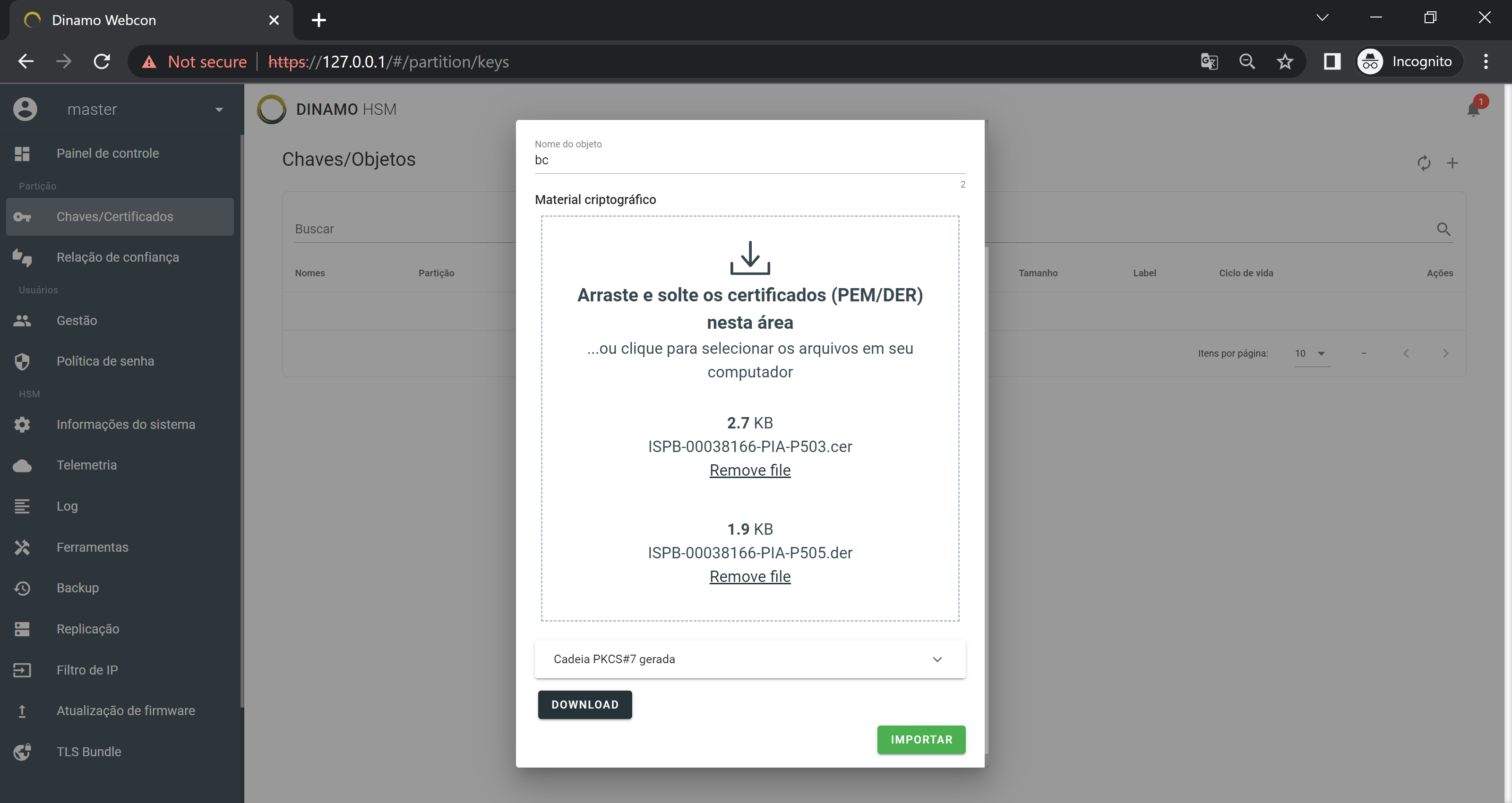Screen dimensions: 1512x803
Task: Expand the Cadeia PKCS#7 gerada dropdown
Action: tap(937, 659)
